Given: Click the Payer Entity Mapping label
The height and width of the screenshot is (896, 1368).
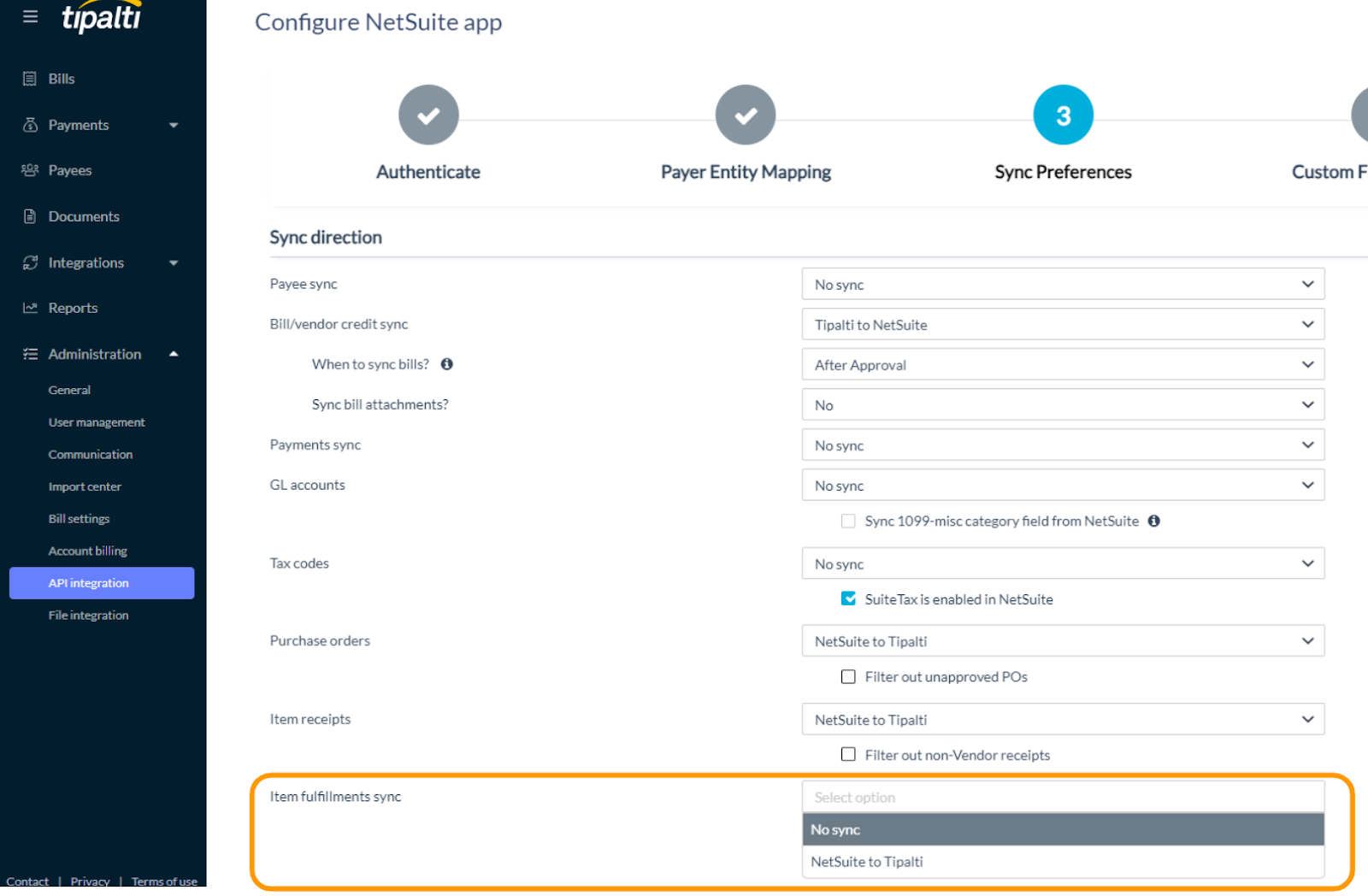Looking at the screenshot, I should coord(746,172).
